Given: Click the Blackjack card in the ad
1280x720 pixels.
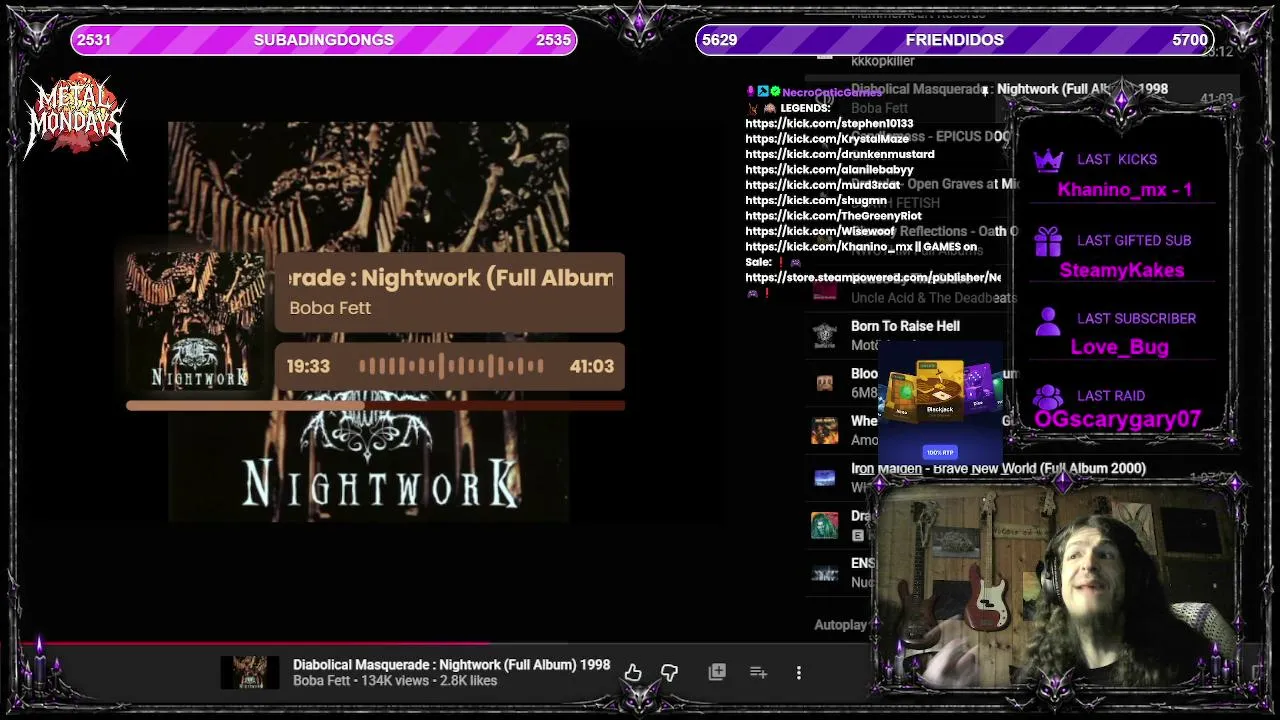Looking at the screenshot, I should pos(939,389).
